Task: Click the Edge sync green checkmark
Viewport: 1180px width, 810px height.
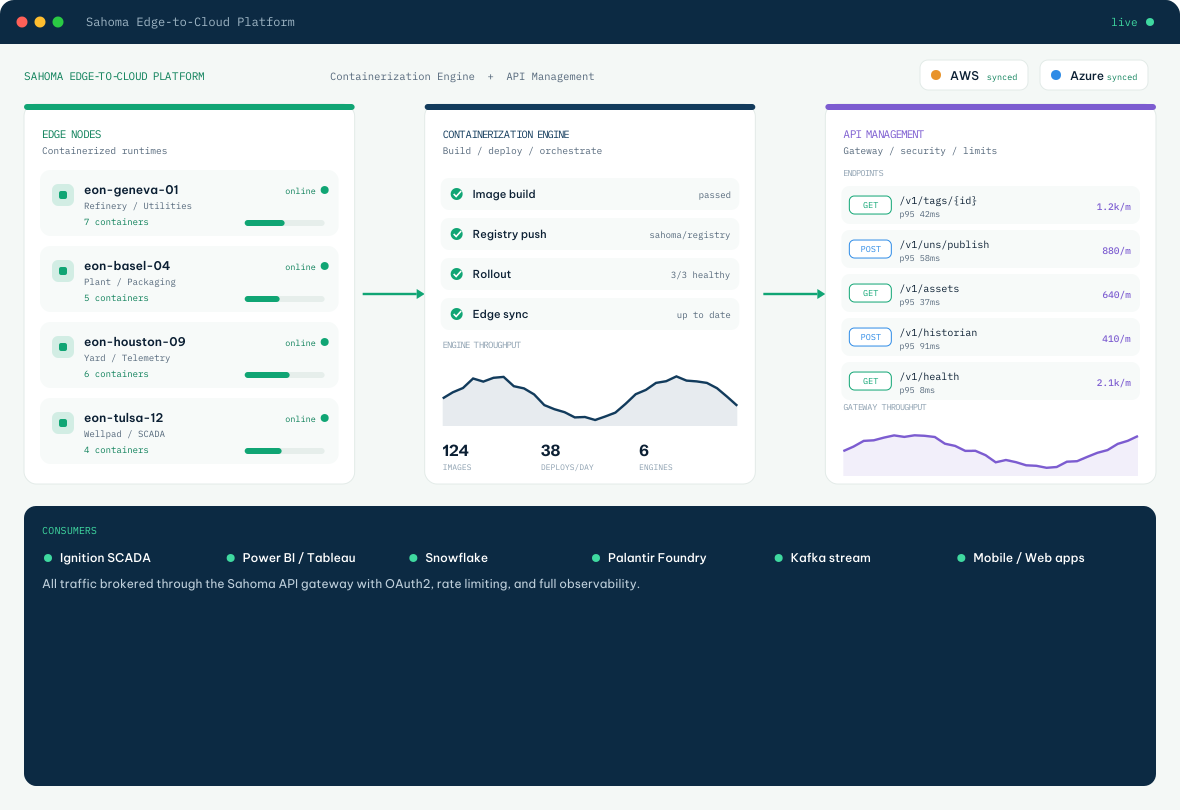Action: pos(457,314)
